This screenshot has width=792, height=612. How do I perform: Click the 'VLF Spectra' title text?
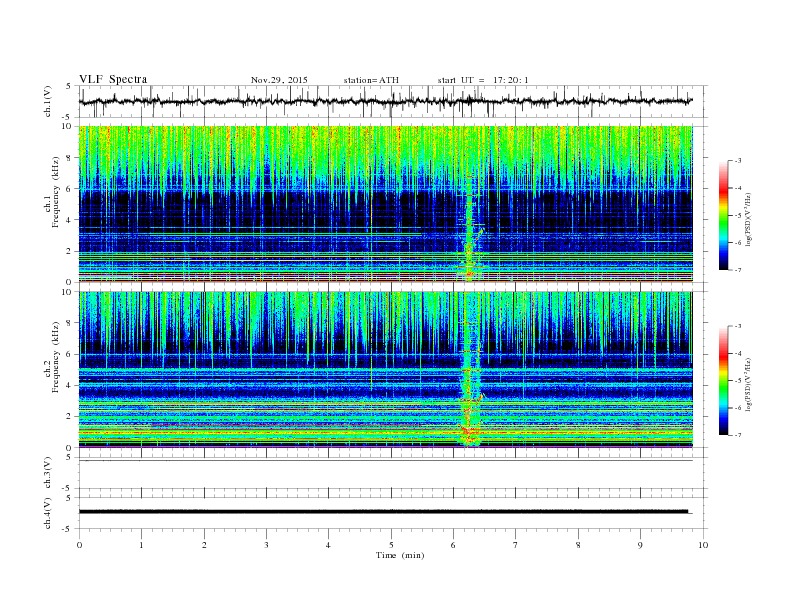click(x=113, y=79)
